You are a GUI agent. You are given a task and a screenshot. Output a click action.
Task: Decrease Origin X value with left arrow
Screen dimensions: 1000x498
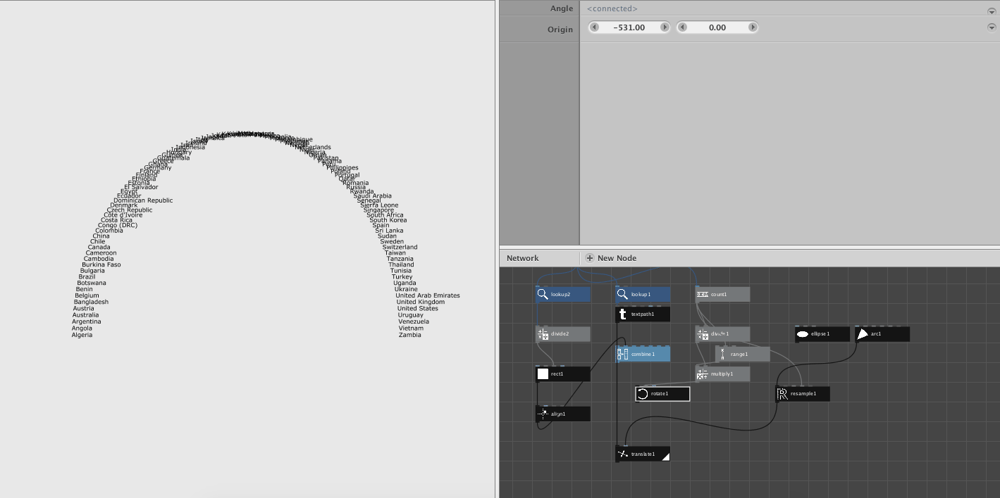(x=594, y=27)
